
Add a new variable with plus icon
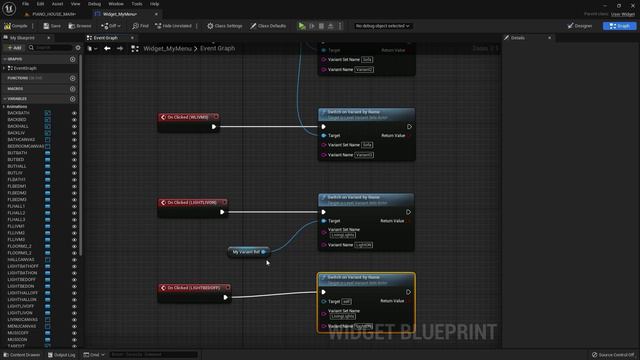[72, 99]
